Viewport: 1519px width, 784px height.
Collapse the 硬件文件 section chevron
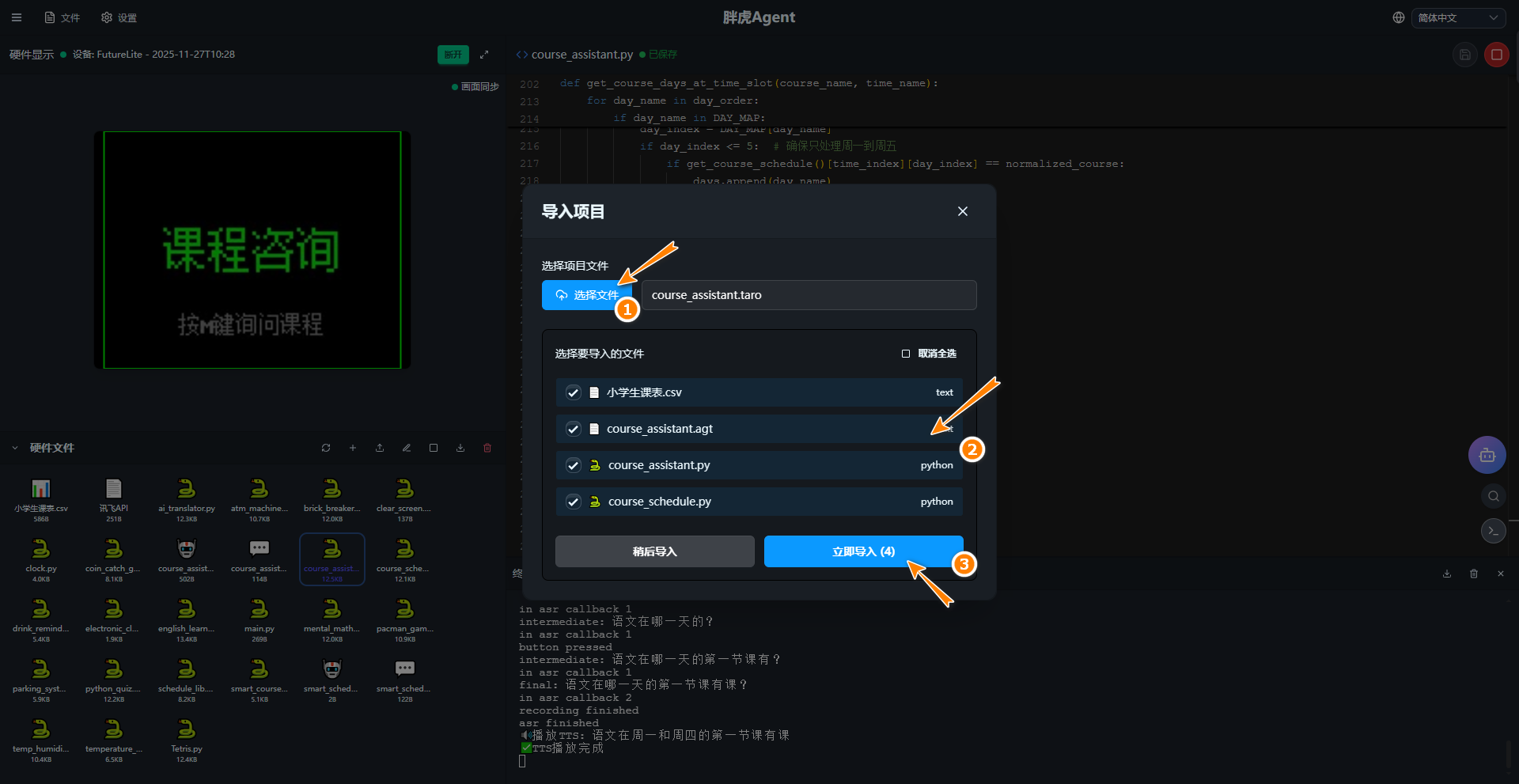15,448
